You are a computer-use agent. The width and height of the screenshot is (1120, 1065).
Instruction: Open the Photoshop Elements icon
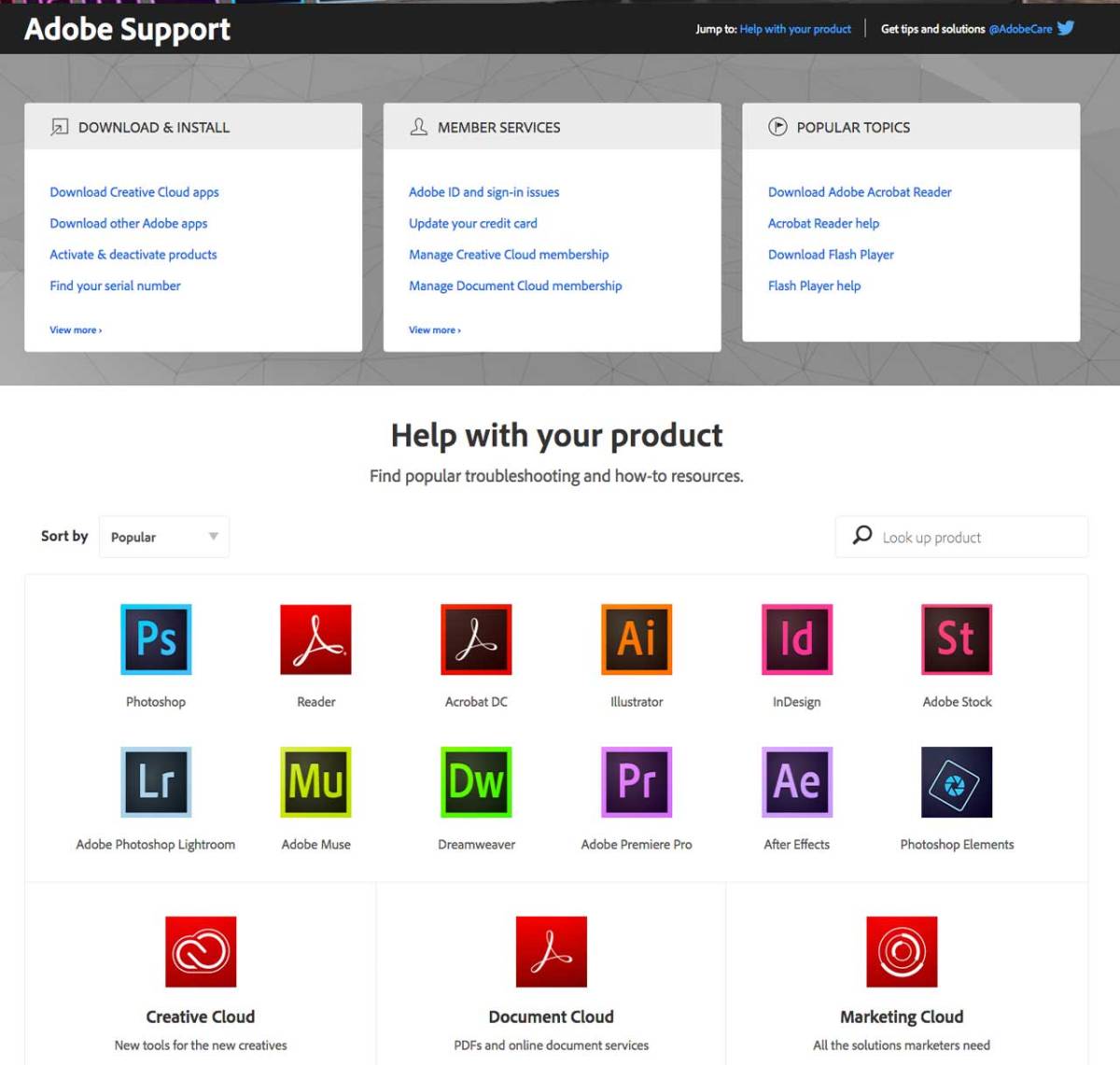[957, 782]
